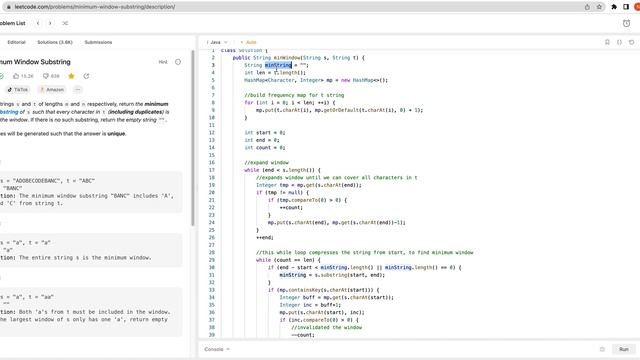Open the browser extensions puzzle icon
Image resolution: width=640 pixels, height=360 pixels.
click(614, 7)
